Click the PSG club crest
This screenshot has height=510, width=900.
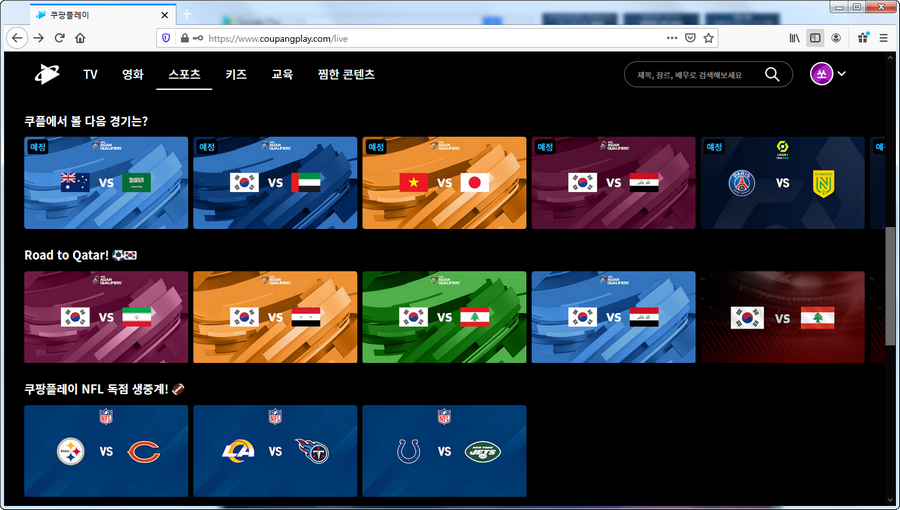742,183
